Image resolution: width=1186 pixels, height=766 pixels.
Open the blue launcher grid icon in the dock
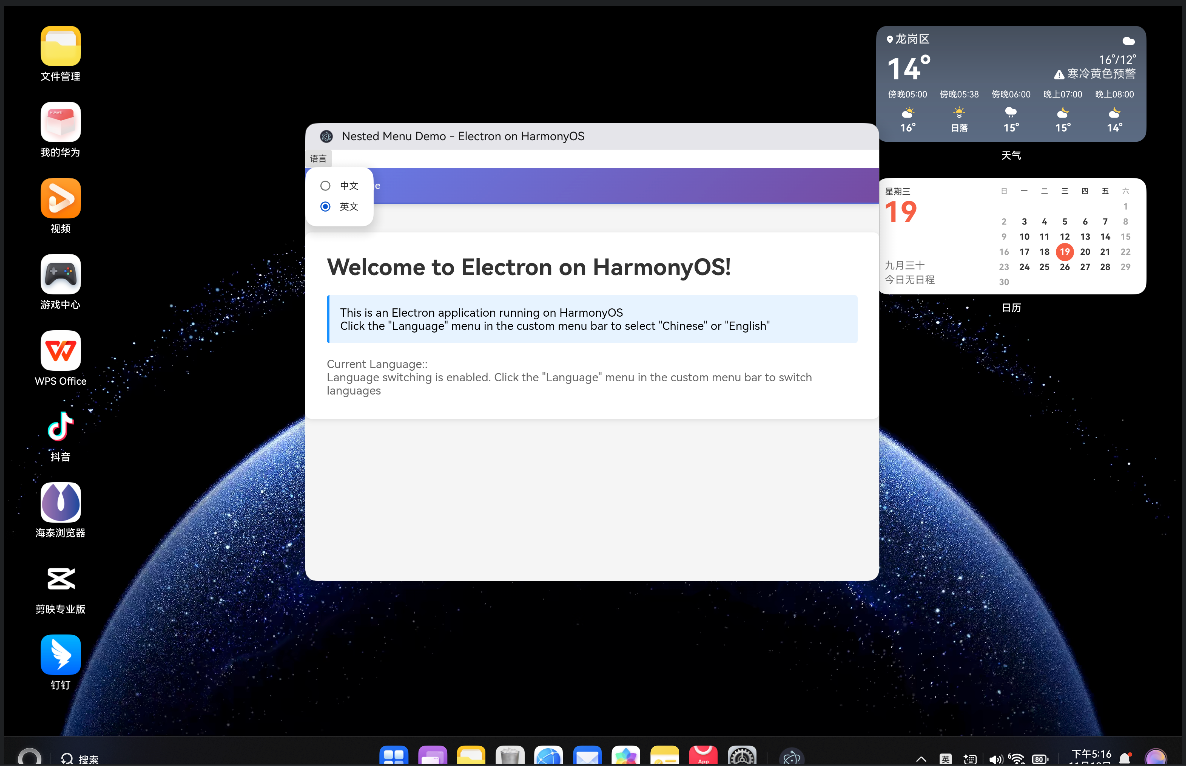pyautogui.click(x=393, y=755)
